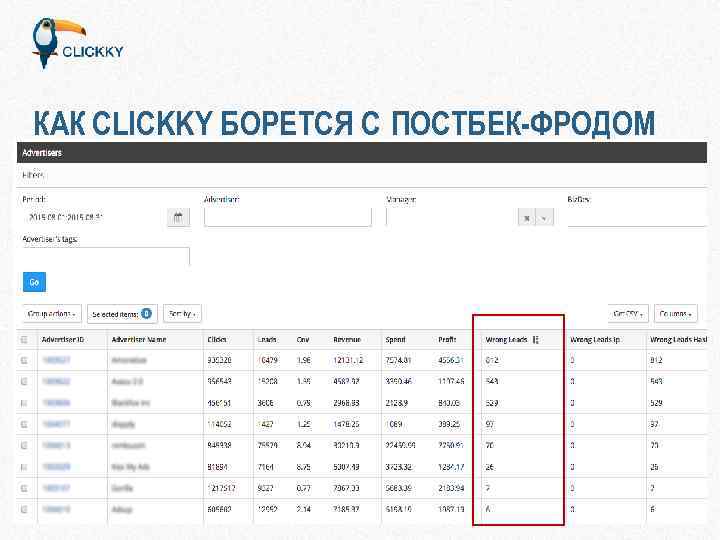Check the row with 456151 clicks

click(24, 403)
